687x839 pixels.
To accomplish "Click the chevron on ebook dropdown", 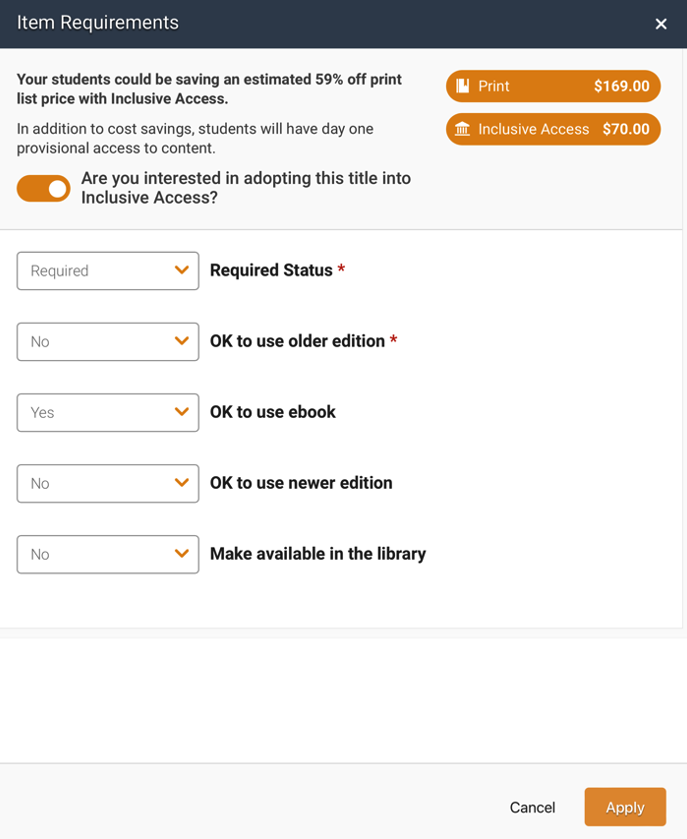I will (x=181, y=412).
